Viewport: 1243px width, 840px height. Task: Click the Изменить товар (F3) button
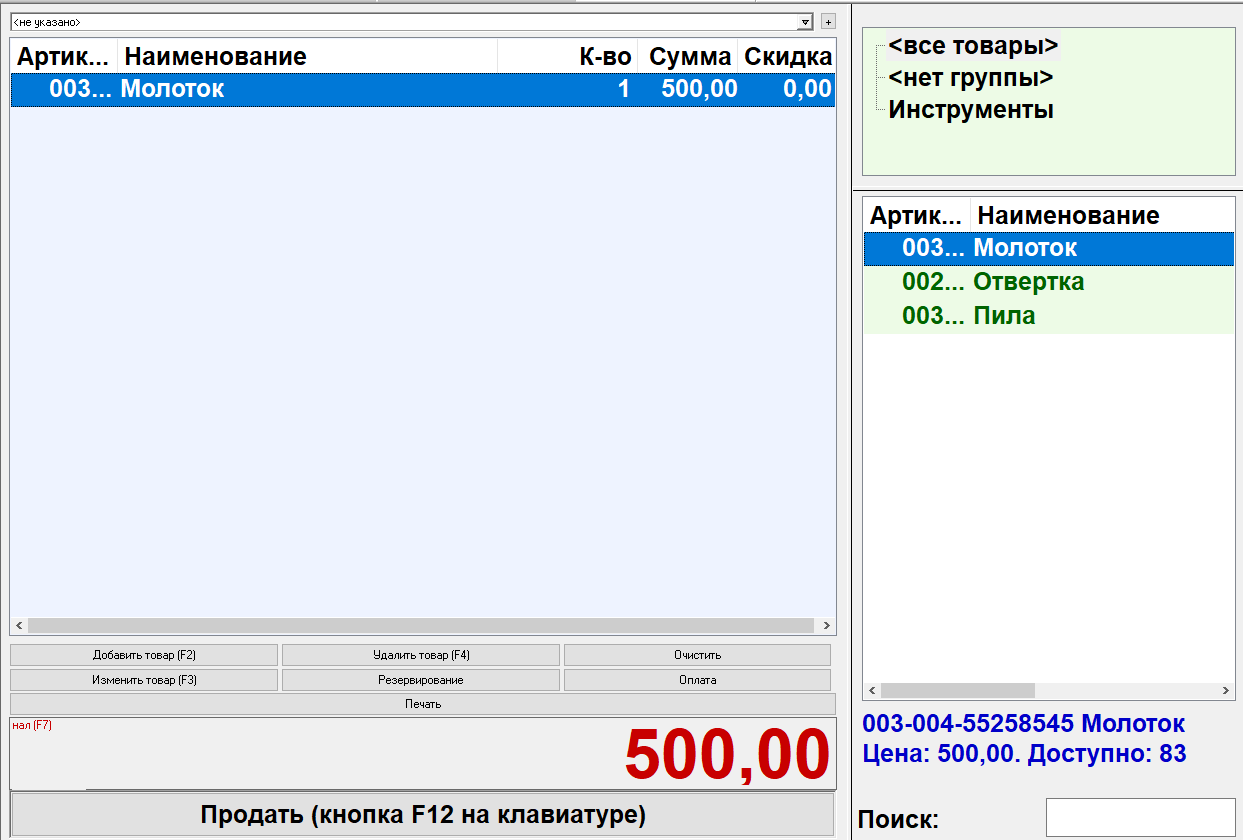144,680
